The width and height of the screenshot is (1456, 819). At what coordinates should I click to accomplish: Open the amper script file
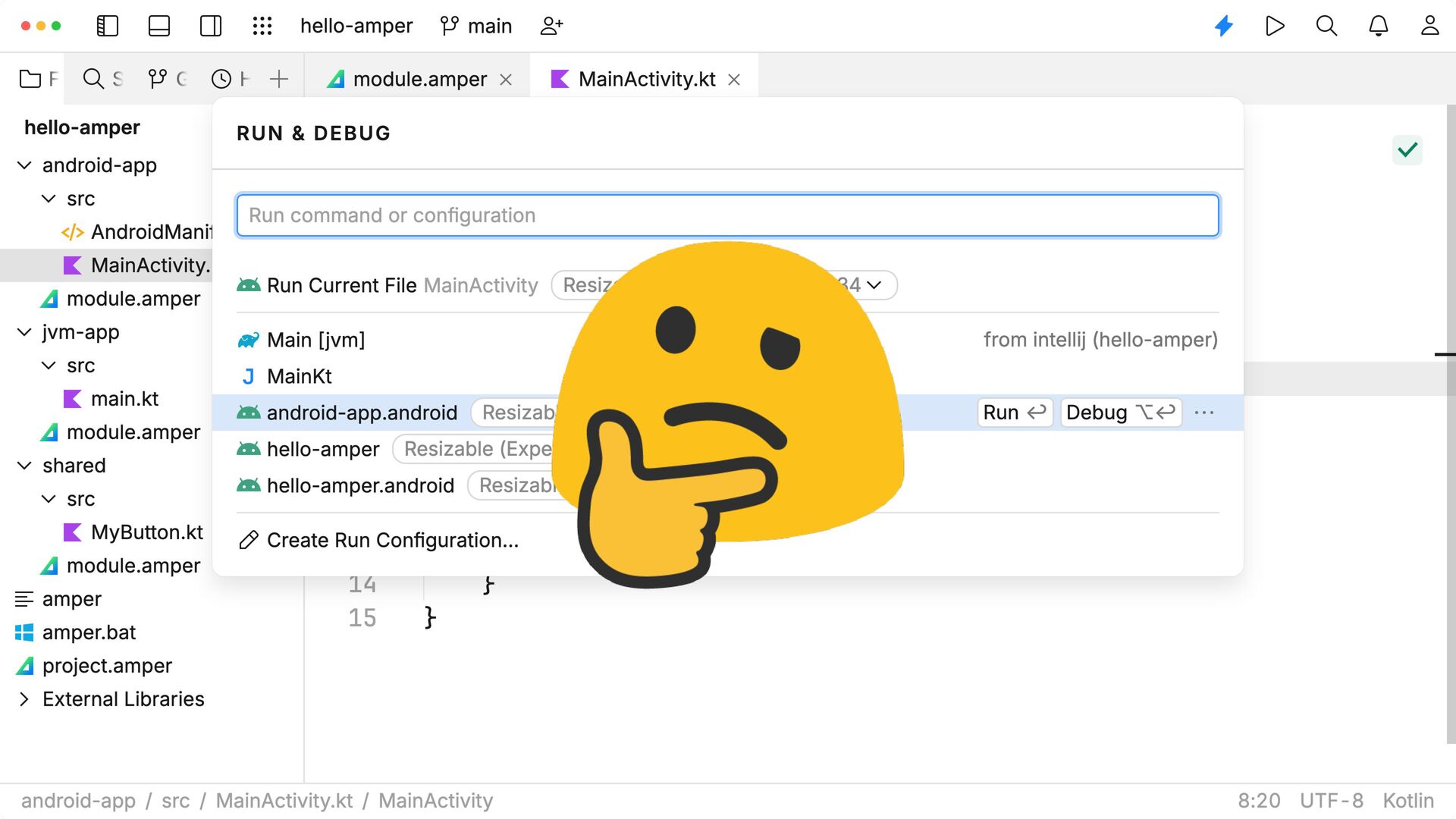point(58,599)
